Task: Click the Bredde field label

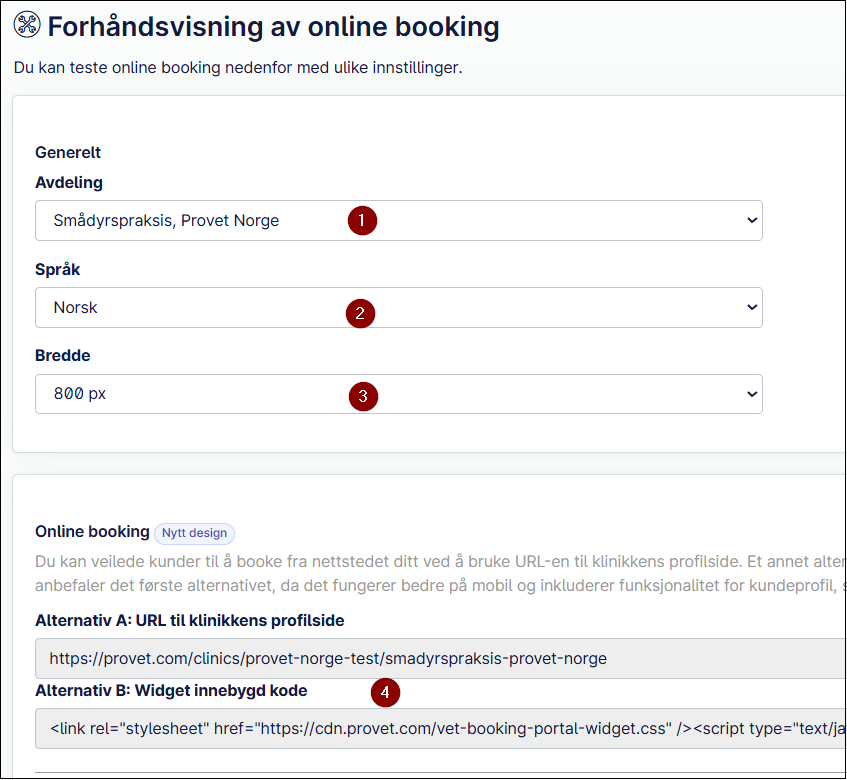Action: tap(63, 355)
